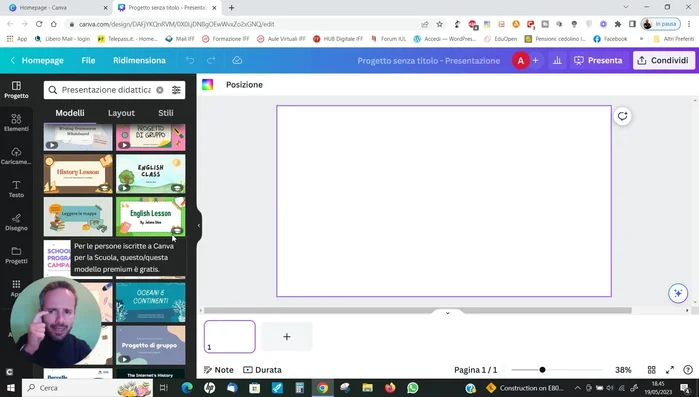
Task: Click the 38% zoom value
Action: point(623,370)
